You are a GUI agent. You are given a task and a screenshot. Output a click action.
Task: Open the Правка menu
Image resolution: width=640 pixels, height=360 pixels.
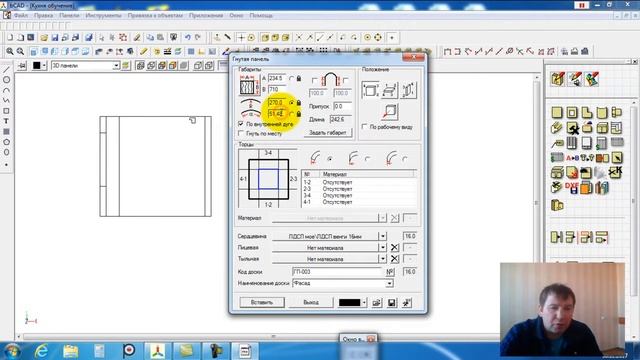pos(43,16)
